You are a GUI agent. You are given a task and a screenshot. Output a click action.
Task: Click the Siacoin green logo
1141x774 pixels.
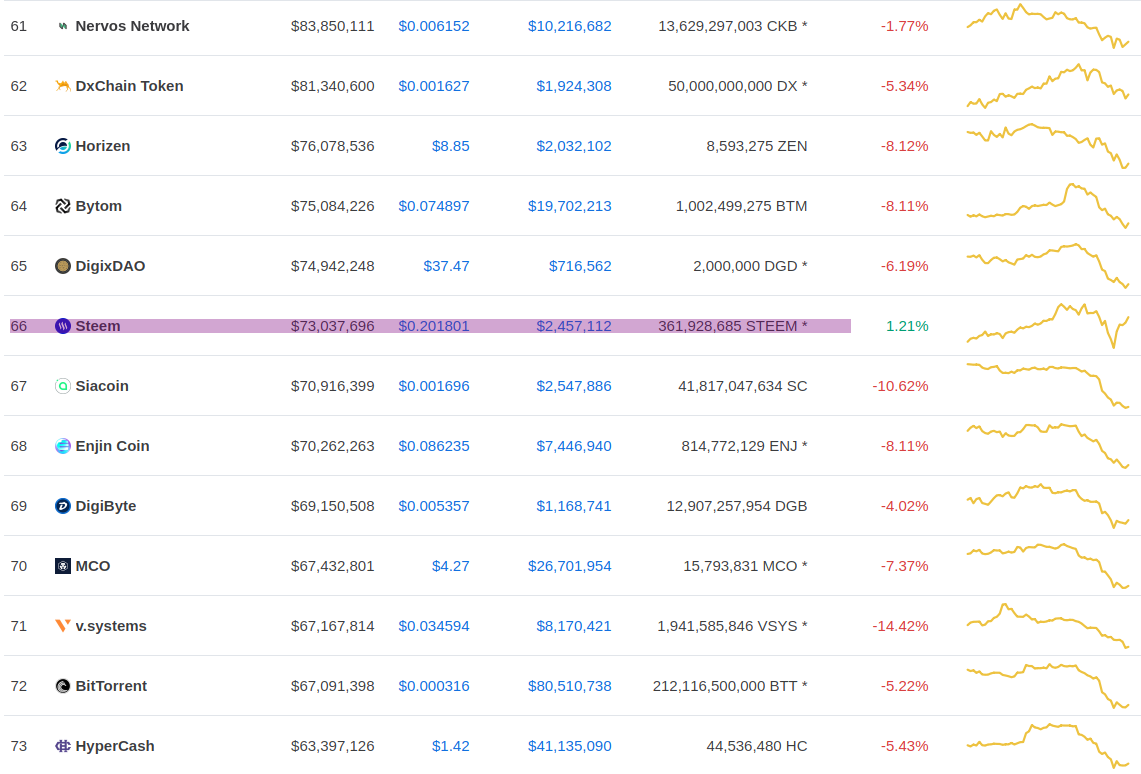point(62,386)
